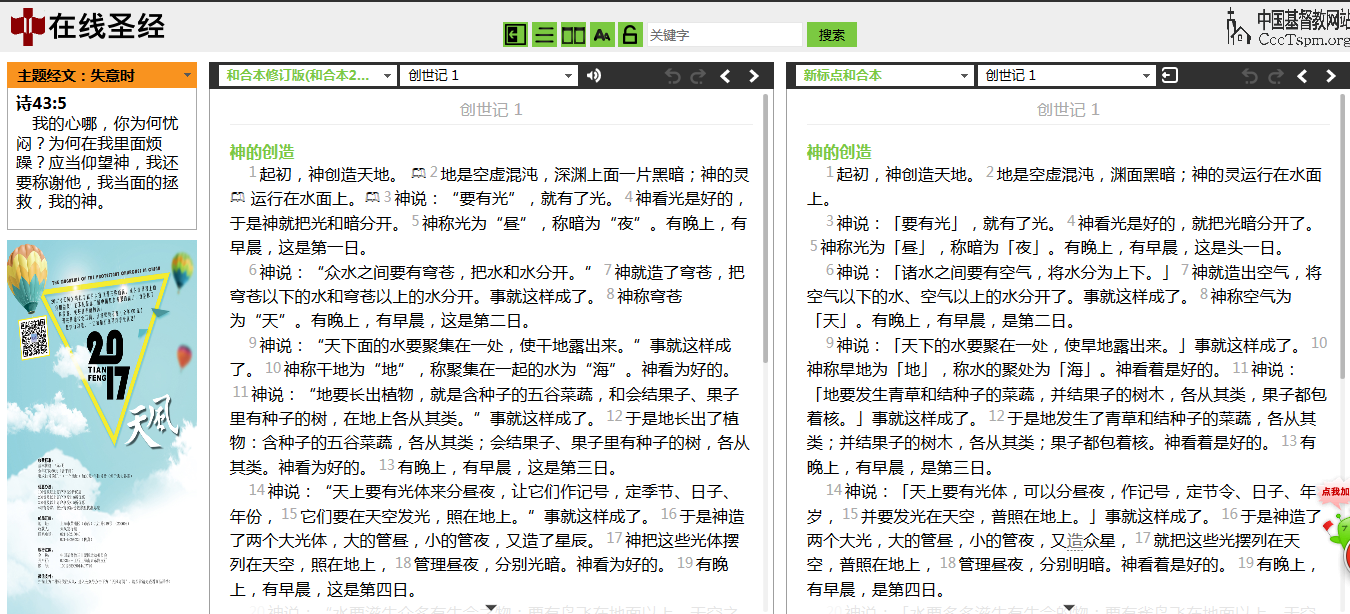Open the 创世记 1 chapter dropdown in left pane
1350x614 pixels.
tap(488, 75)
